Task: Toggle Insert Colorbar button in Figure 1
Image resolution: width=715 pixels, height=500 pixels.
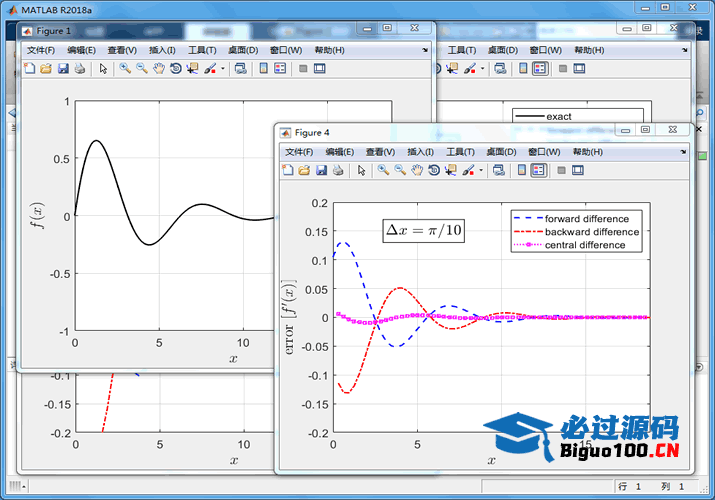Action: tap(263, 69)
